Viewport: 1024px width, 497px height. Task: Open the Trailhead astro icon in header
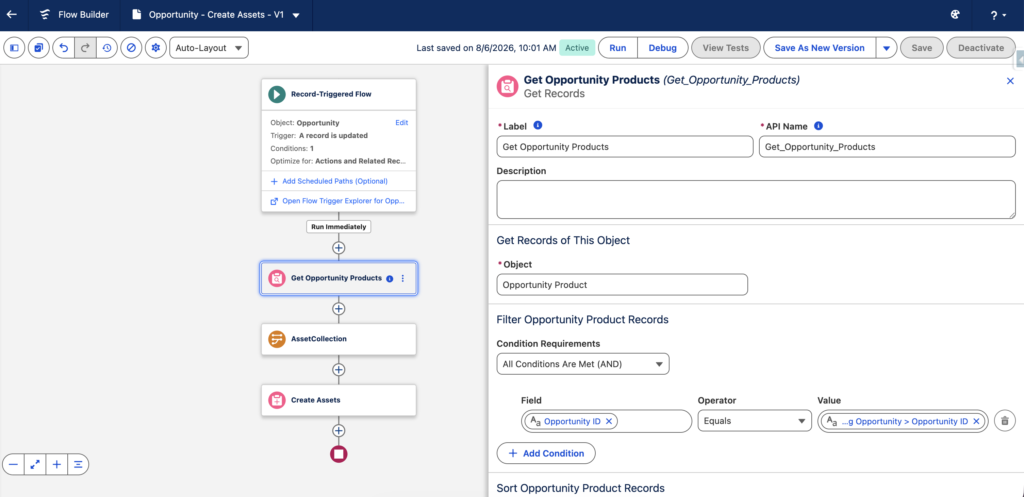(955, 14)
